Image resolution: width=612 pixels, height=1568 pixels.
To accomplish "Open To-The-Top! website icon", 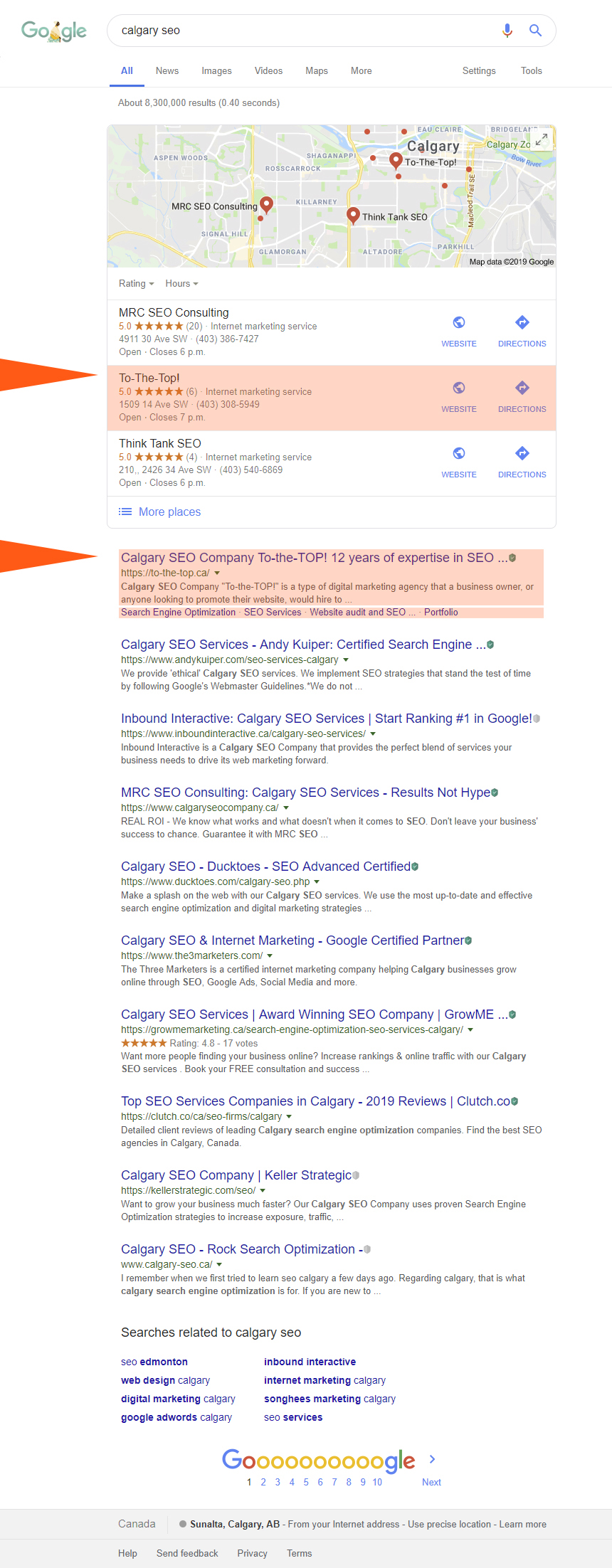I will (459, 388).
